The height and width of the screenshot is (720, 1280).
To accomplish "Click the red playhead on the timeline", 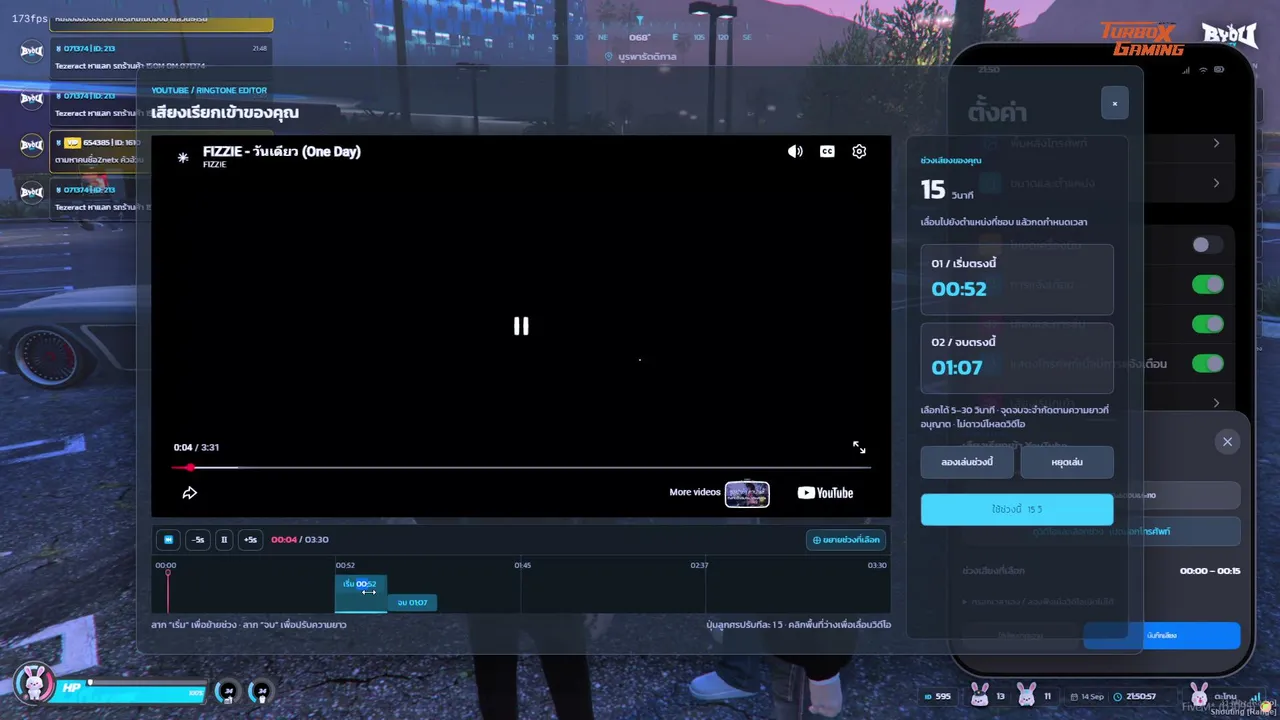I will point(167,590).
